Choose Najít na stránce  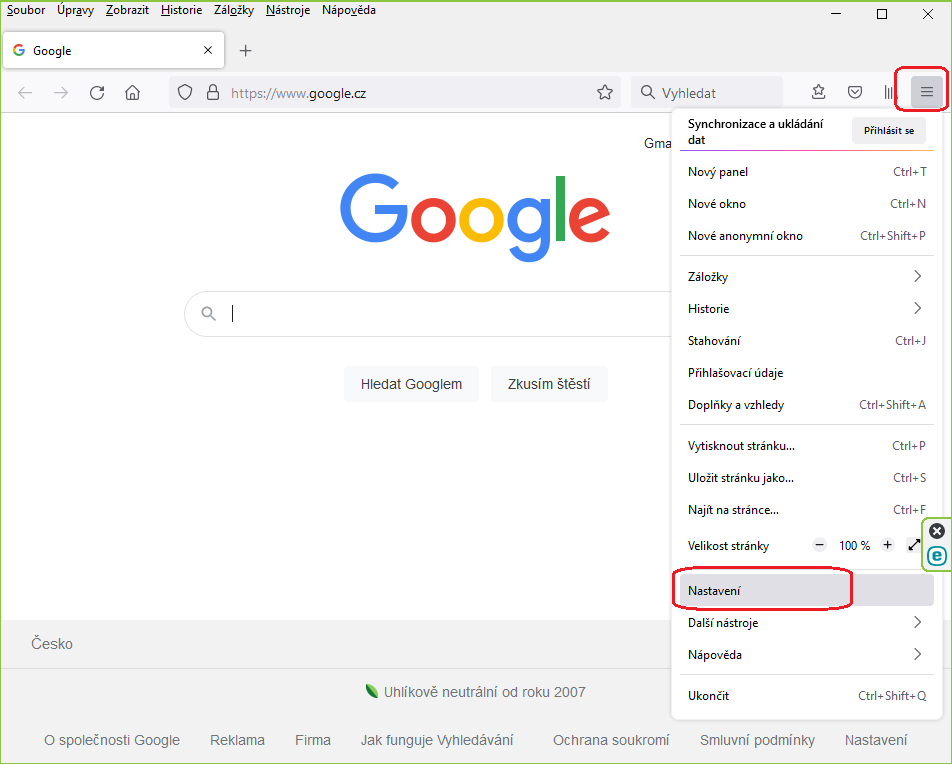pos(806,510)
